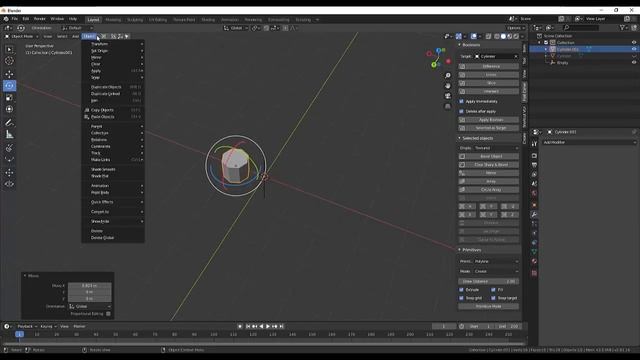
Task: Toggle camera view icon in viewport
Action: click(x=448, y=96)
